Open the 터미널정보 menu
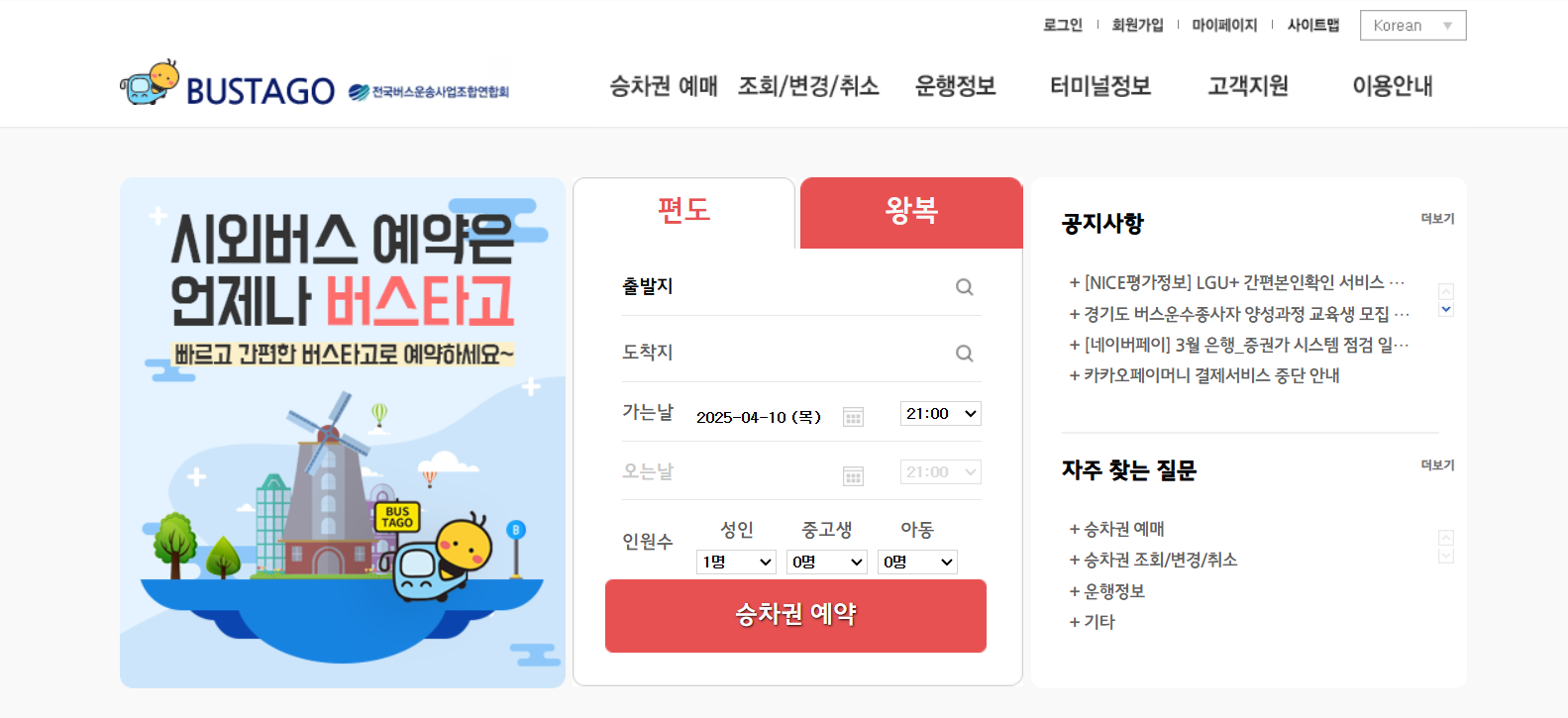Screen dimensions: 1568x718 pos(1100,86)
